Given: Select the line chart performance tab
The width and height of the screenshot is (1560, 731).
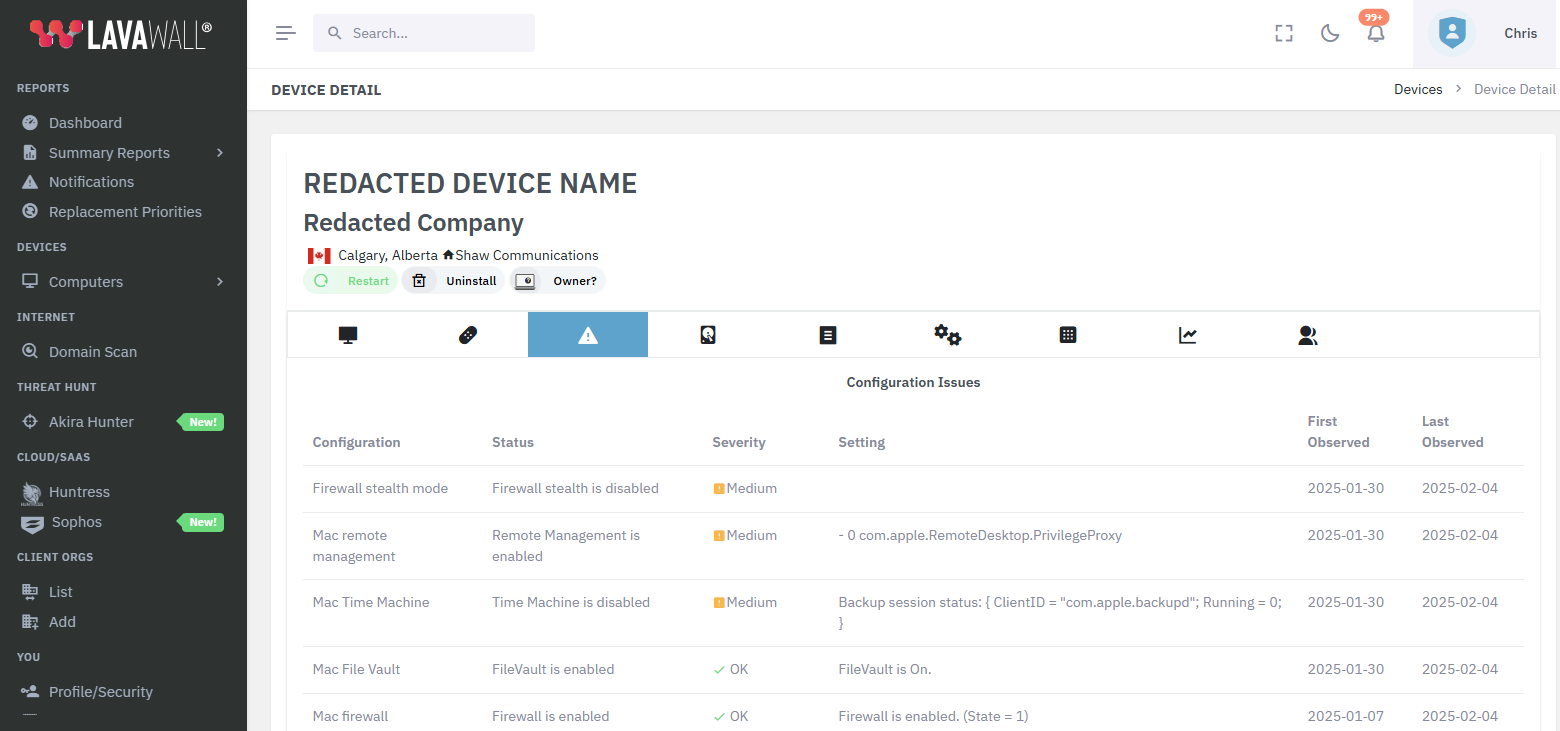Looking at the screenshot, I should coord(1187,335).
